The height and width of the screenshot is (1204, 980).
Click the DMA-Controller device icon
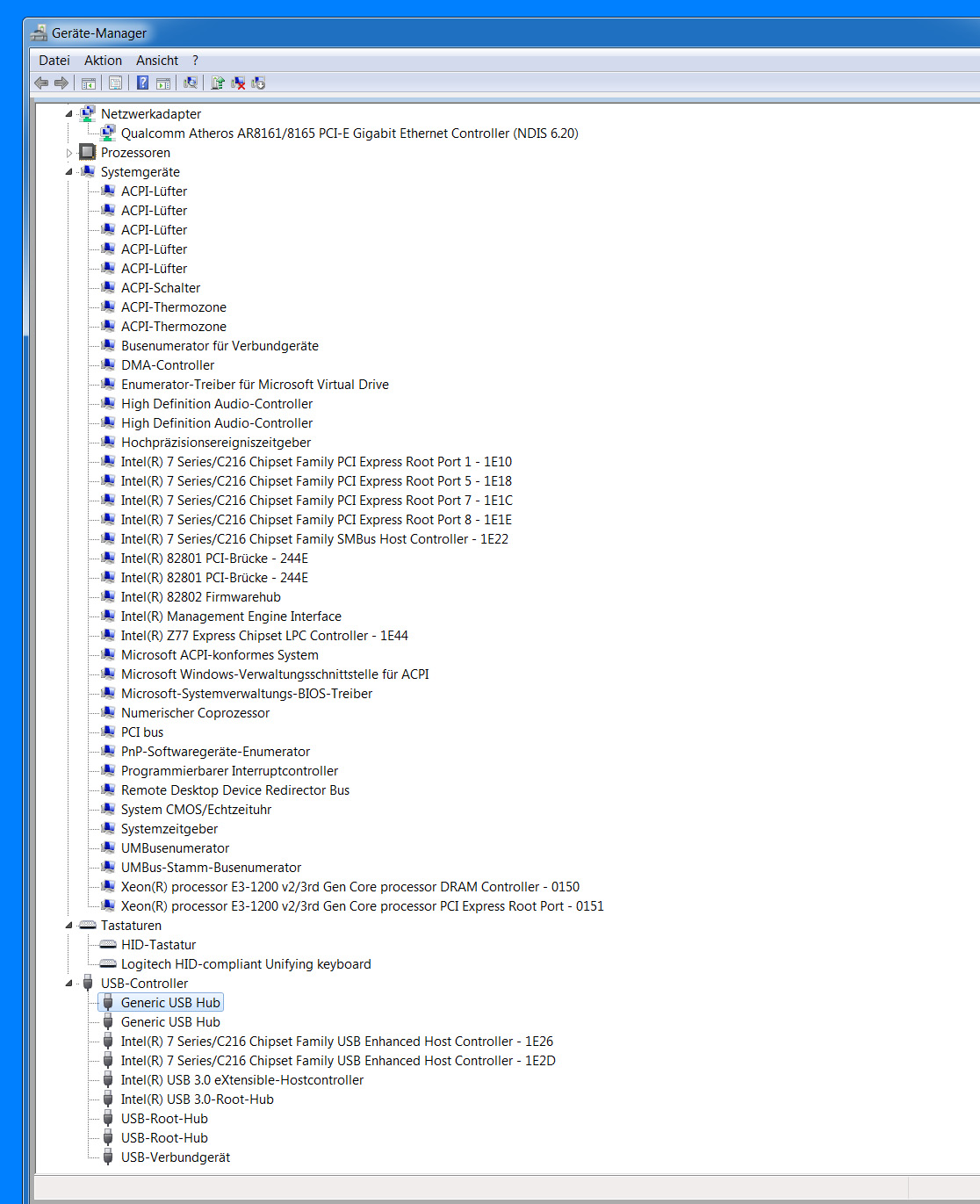107,364
